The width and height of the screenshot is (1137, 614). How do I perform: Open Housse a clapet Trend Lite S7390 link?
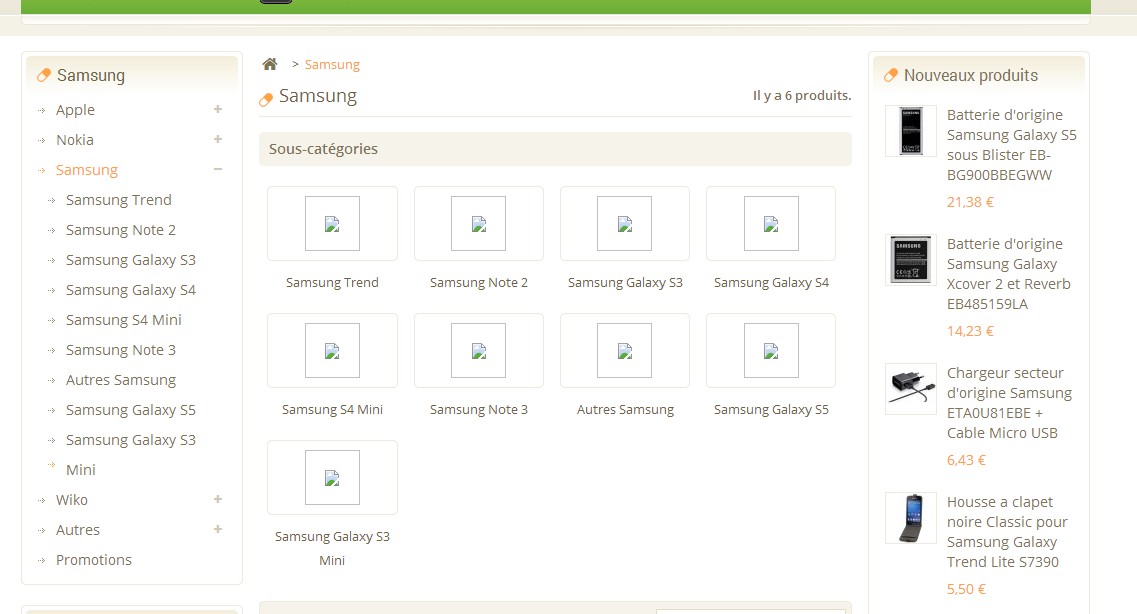1007,532
